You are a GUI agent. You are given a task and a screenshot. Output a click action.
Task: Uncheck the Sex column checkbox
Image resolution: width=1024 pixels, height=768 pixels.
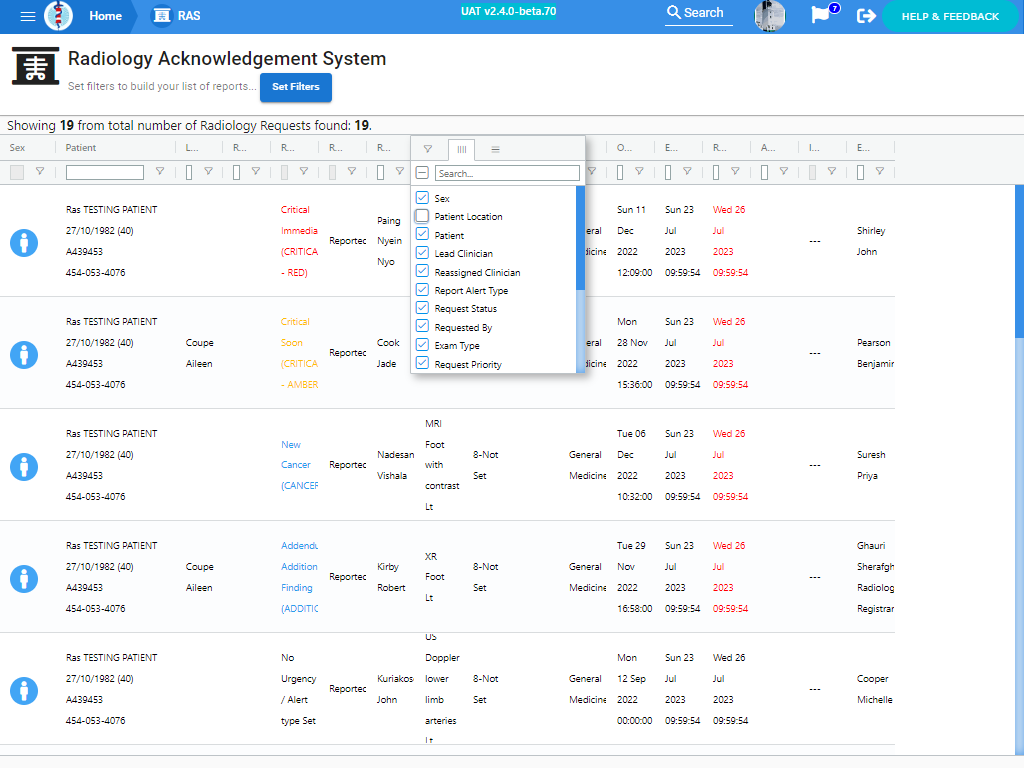[422, 198]
